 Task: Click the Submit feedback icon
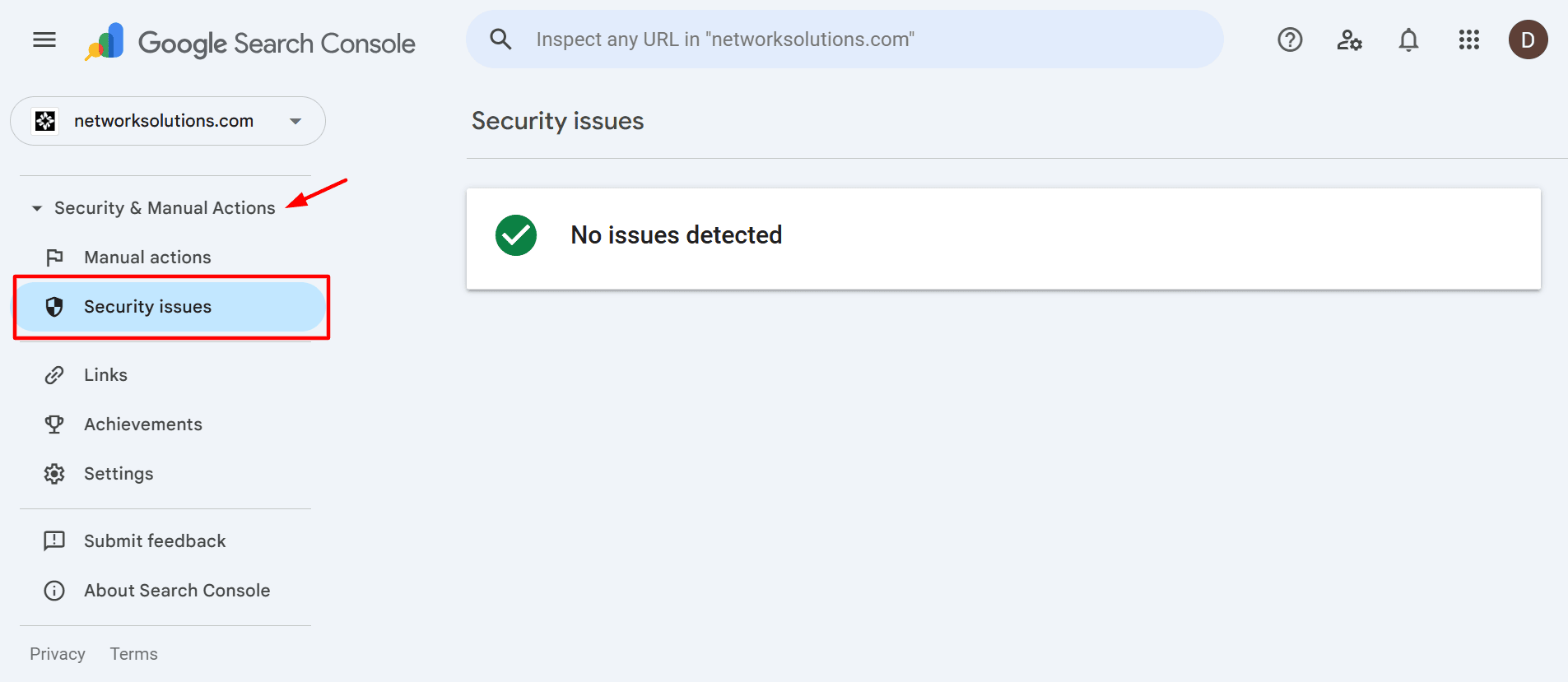click(x=54, y=540)
